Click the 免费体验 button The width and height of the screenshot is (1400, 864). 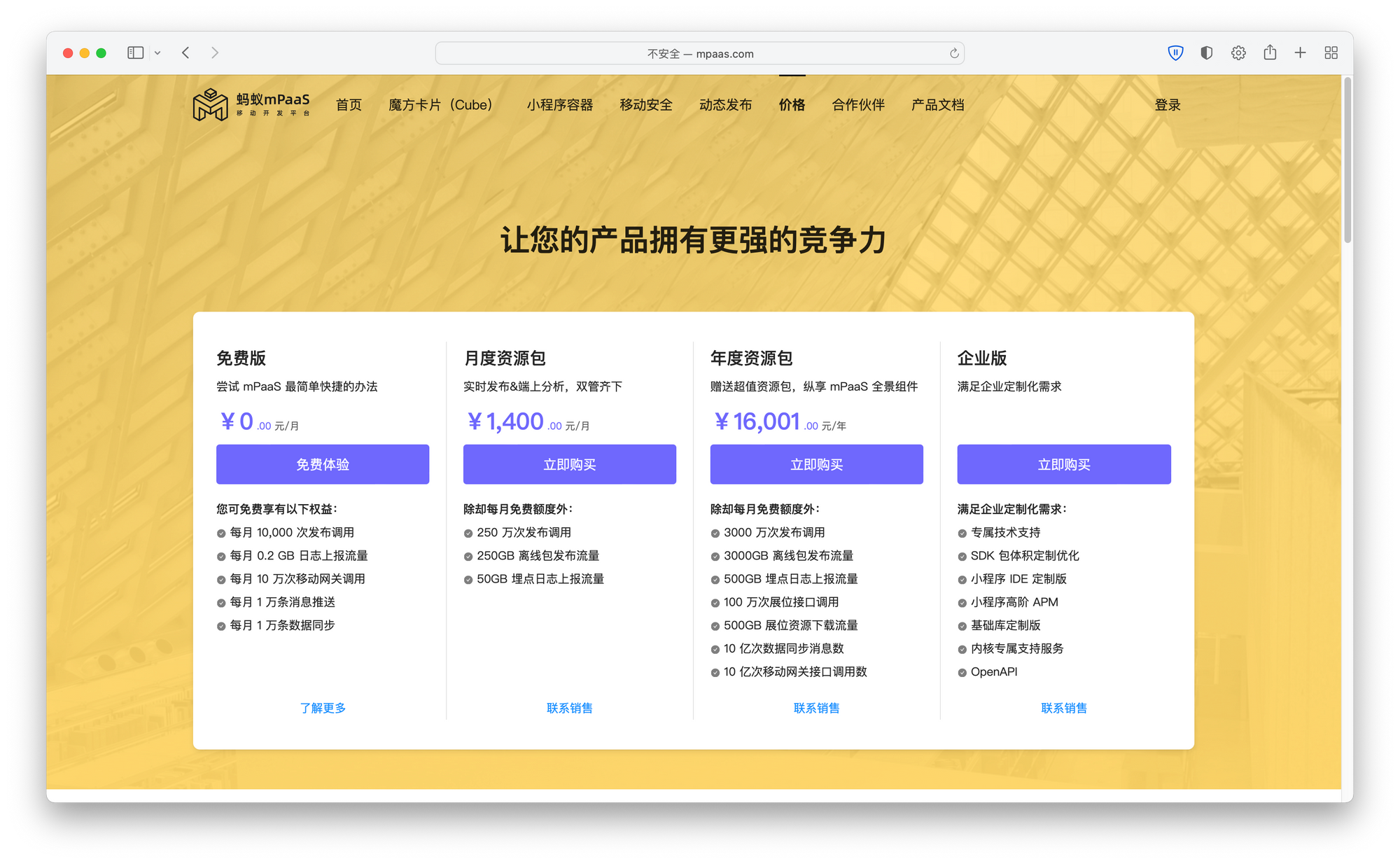tap(323, 464)
